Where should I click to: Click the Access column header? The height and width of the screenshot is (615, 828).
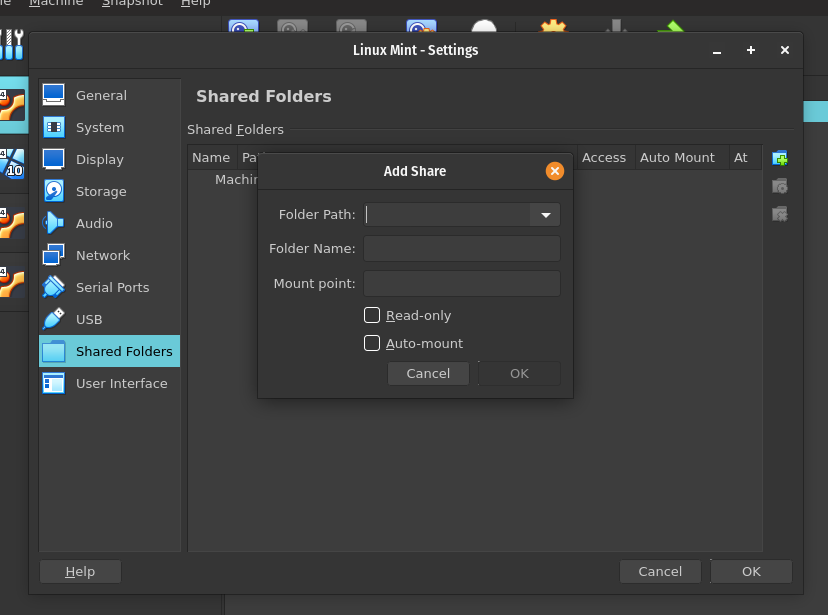coord(604,157)
